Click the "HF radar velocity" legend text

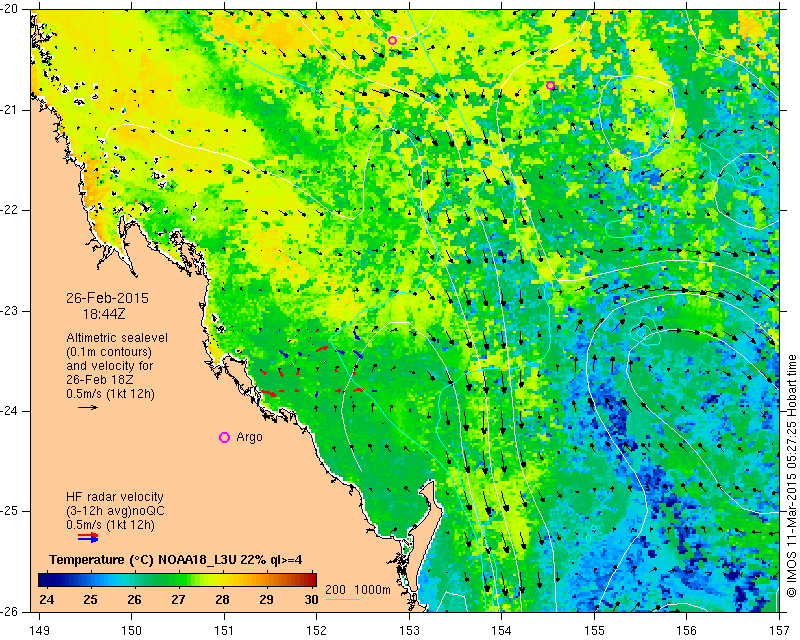pyautogui.click(x=115, y=497)
